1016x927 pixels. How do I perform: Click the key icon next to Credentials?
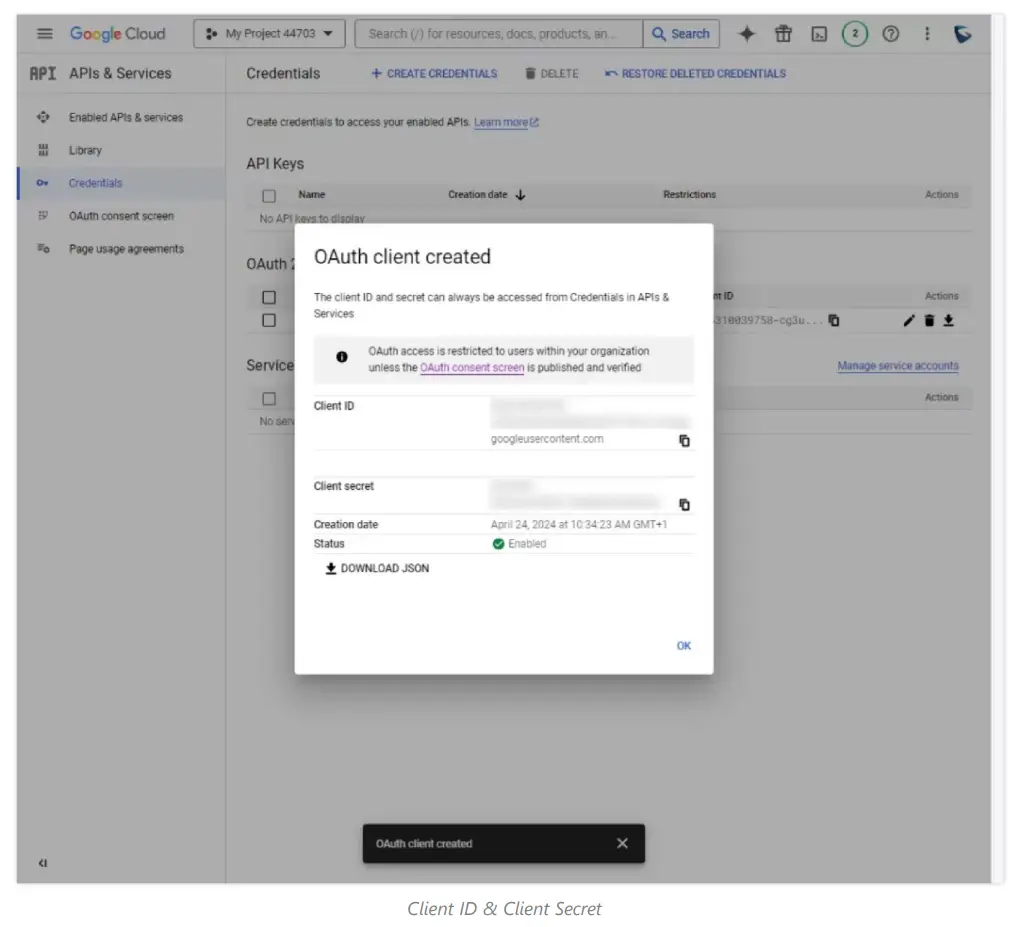43,183
